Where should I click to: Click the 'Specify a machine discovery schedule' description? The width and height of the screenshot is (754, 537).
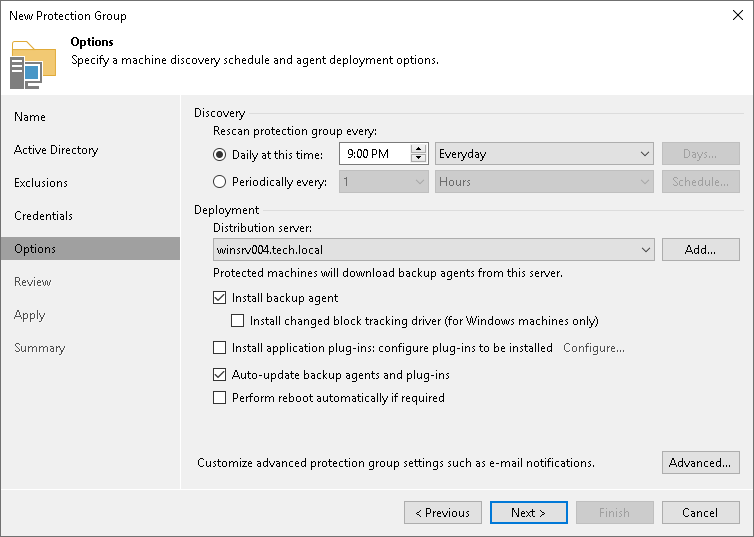(255, 60)
